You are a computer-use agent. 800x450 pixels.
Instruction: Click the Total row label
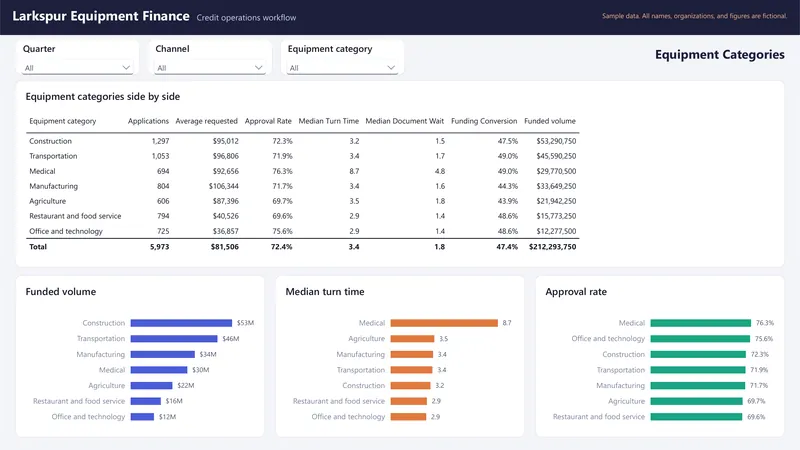pos(38,246)
